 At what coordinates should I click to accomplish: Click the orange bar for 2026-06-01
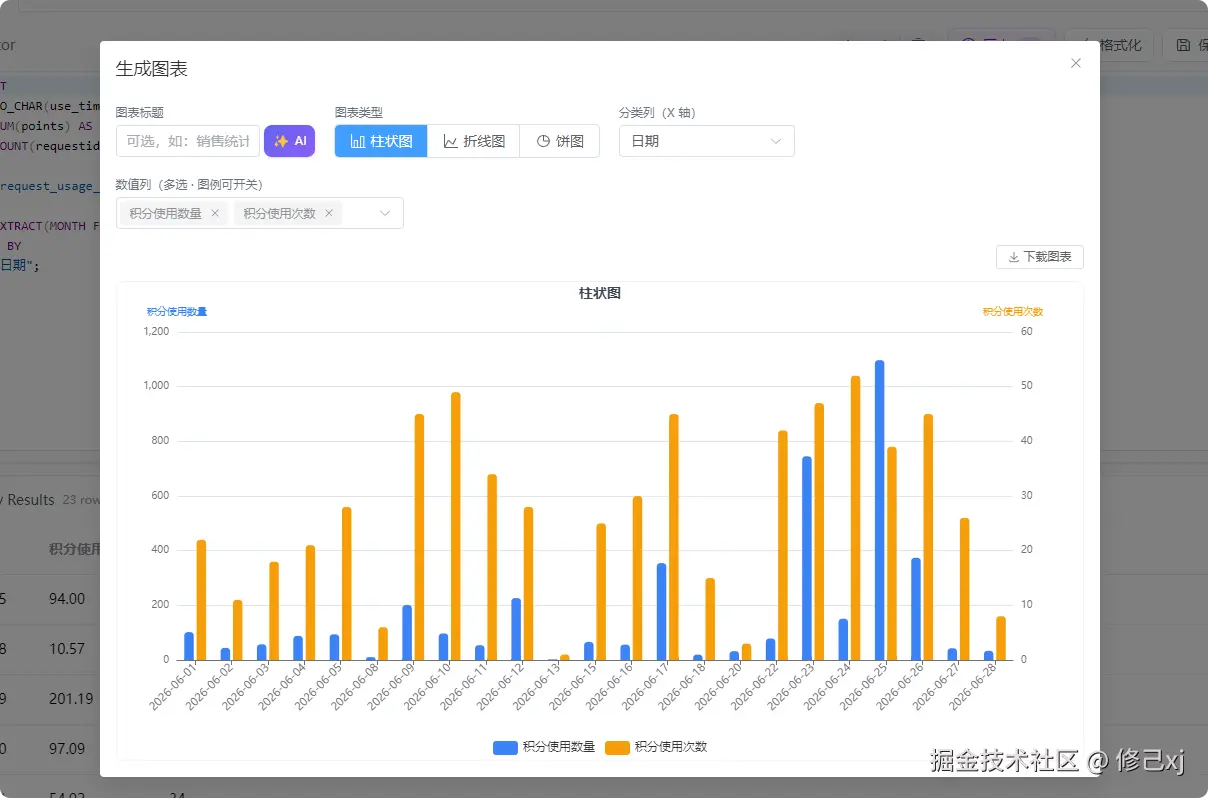201,600
